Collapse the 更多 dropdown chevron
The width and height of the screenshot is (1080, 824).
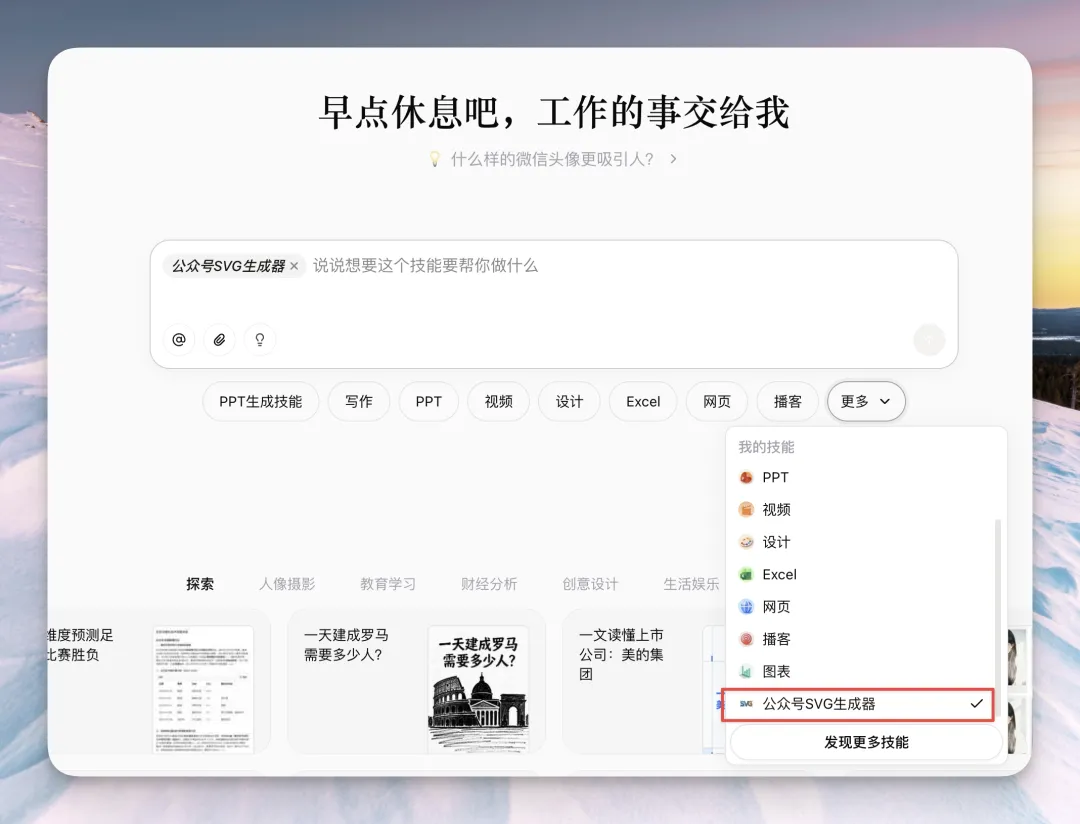pyautogui.click(x=884, y=401)
